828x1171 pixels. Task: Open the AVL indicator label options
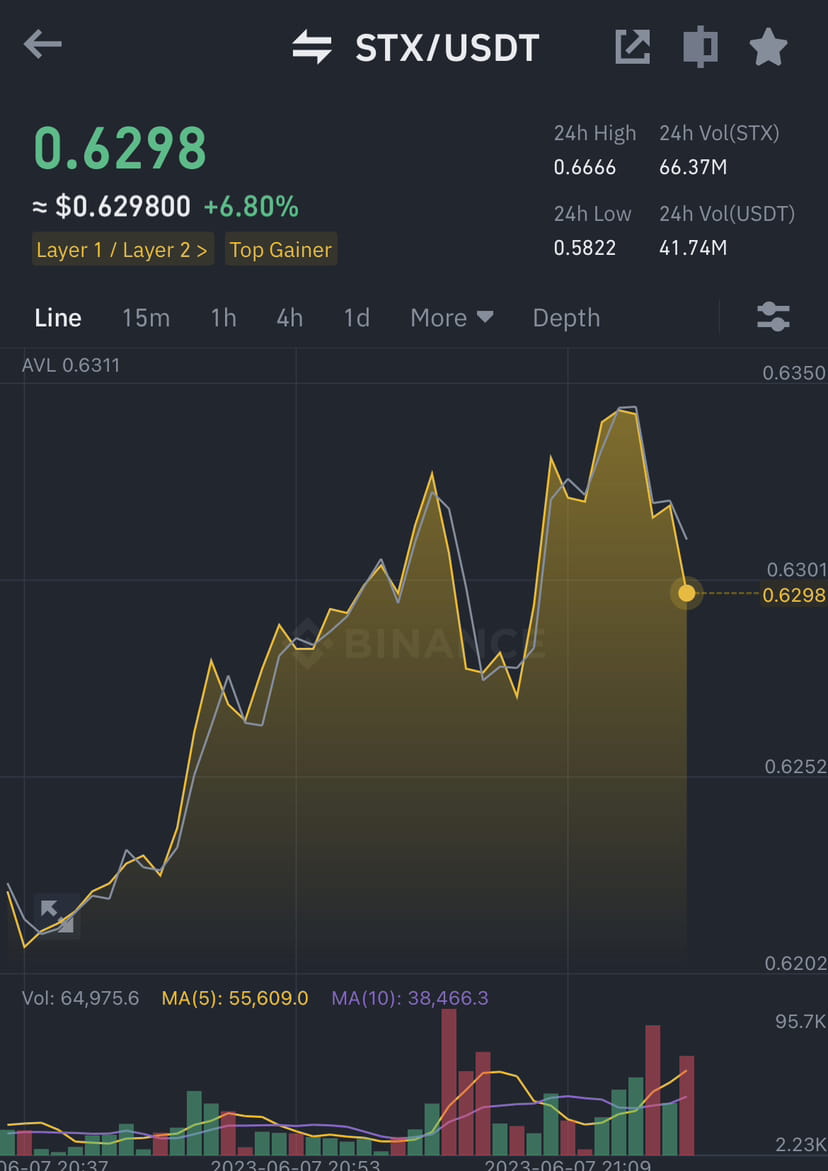[70, 365]
